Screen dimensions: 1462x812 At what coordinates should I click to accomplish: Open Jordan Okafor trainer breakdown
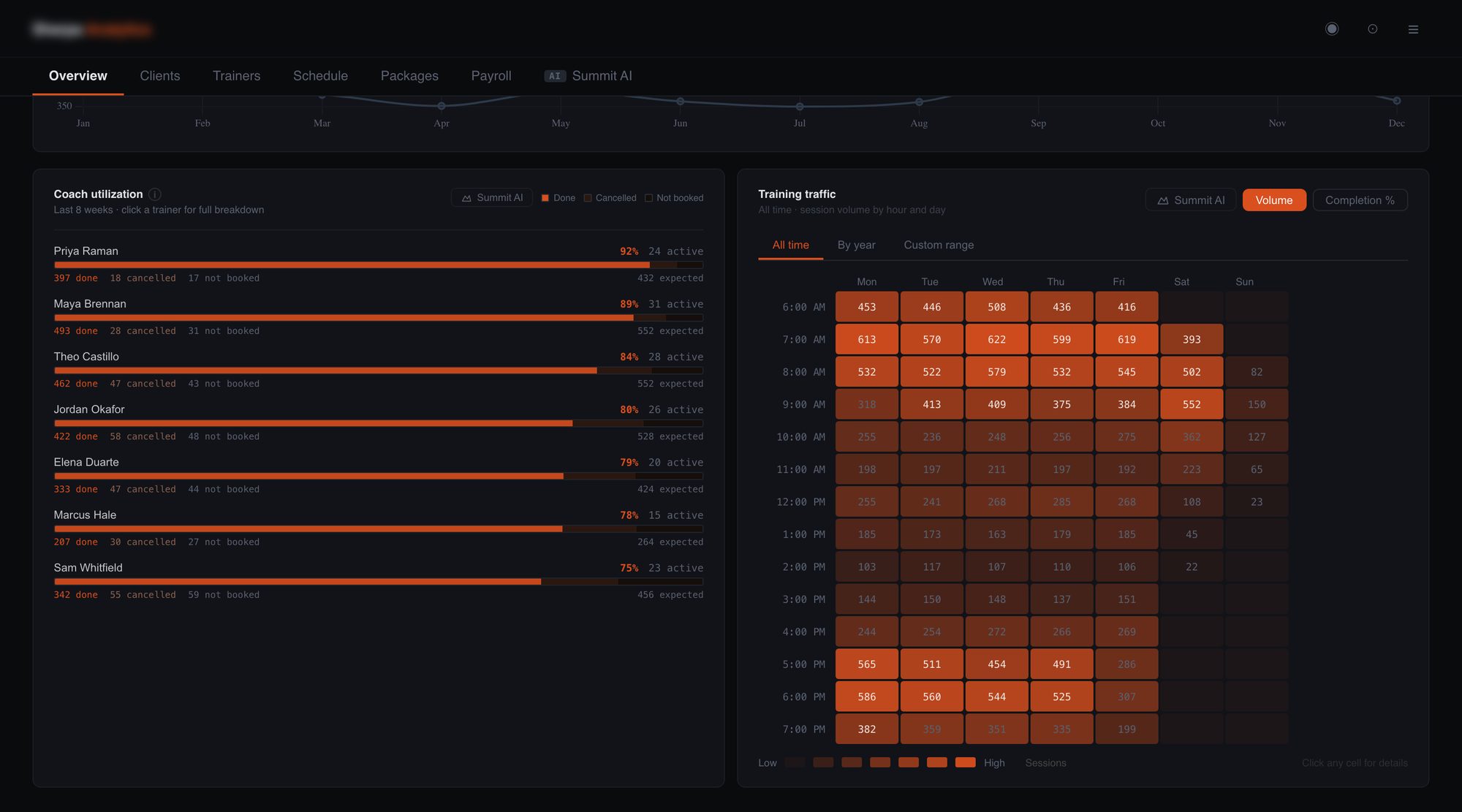pyautogui.click(x=379, y=422)
